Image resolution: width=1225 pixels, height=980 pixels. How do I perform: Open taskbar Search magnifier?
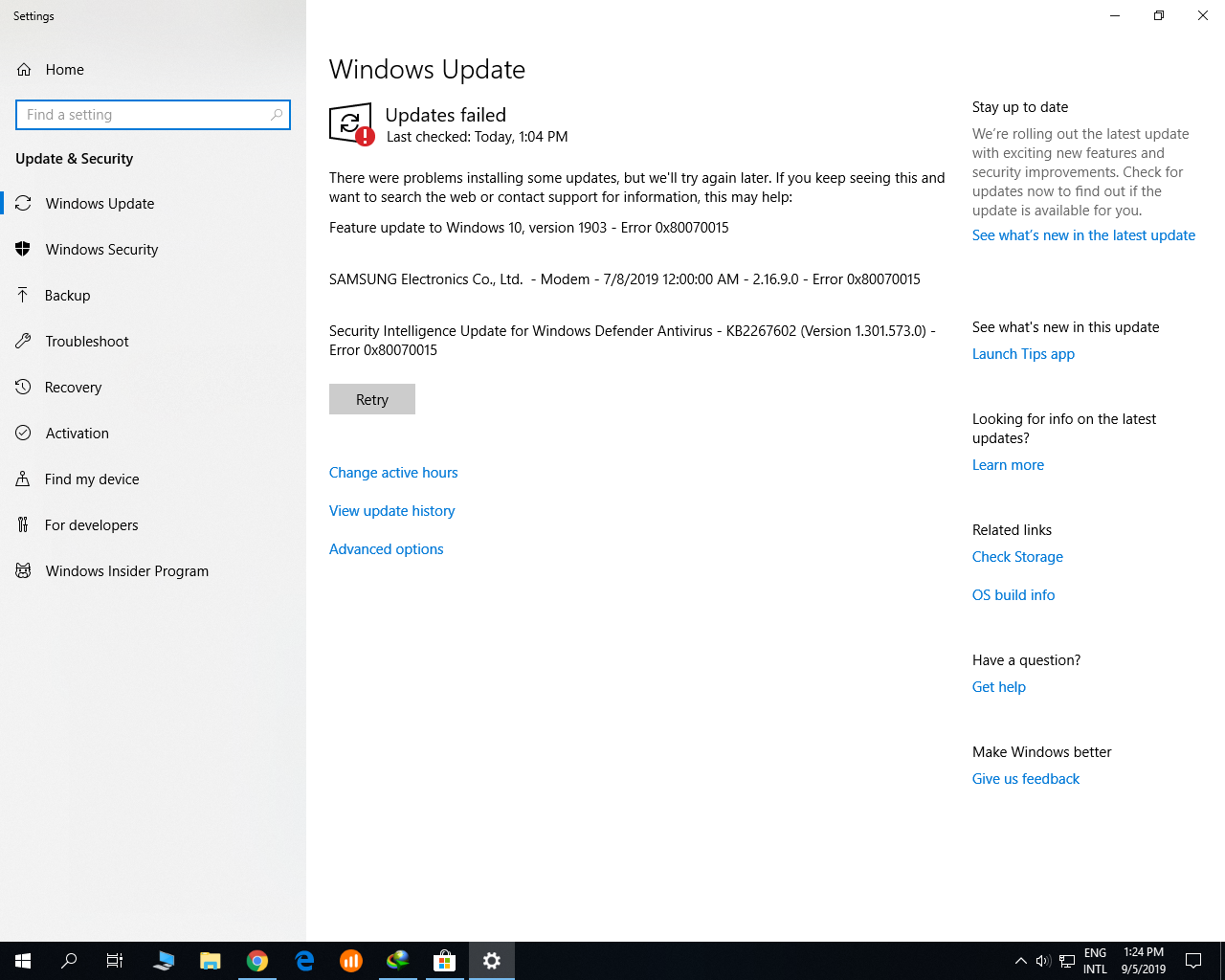pyautogui.click(x=69, y=961)
